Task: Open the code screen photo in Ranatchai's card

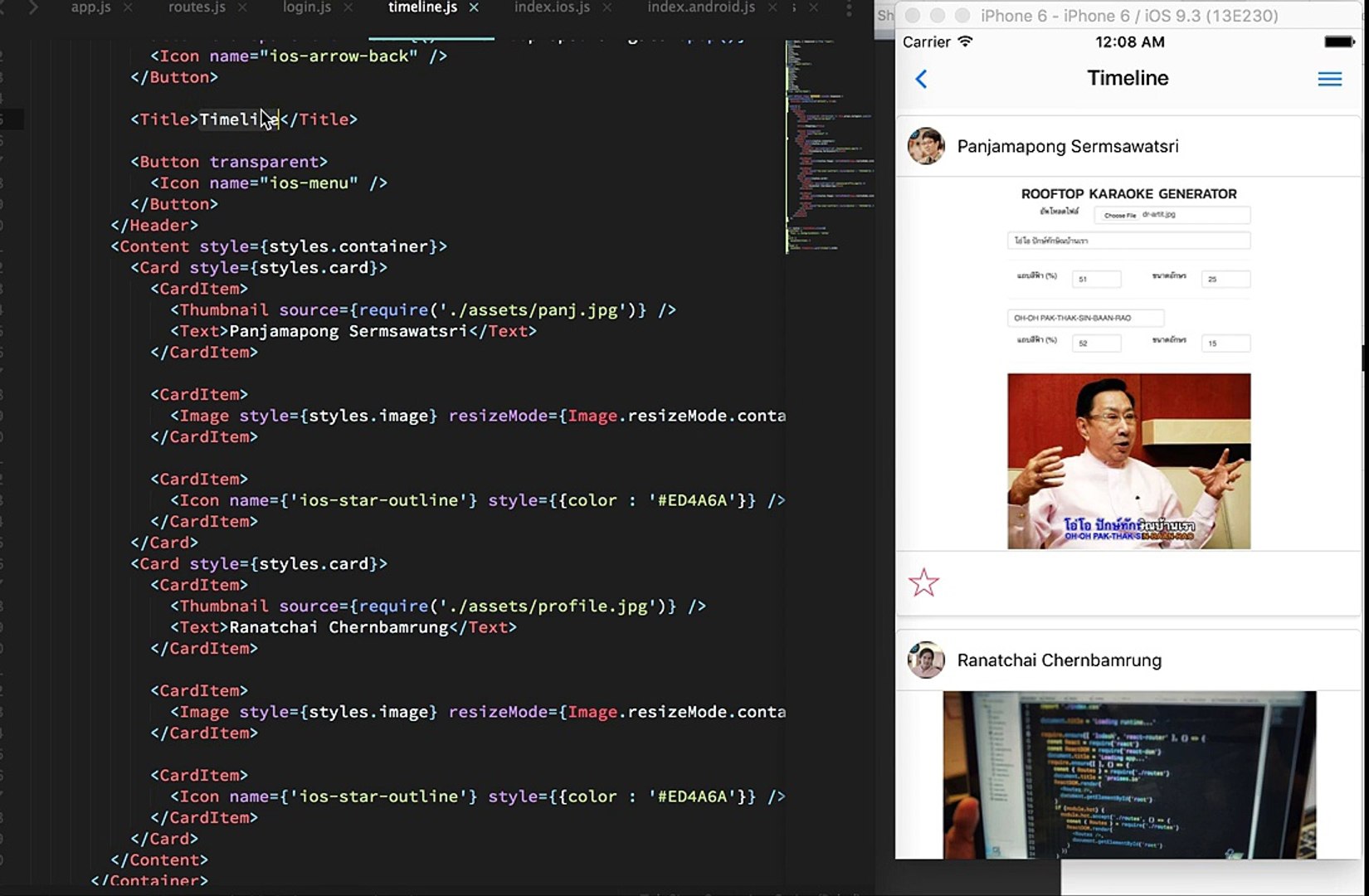Action: 1129,775
